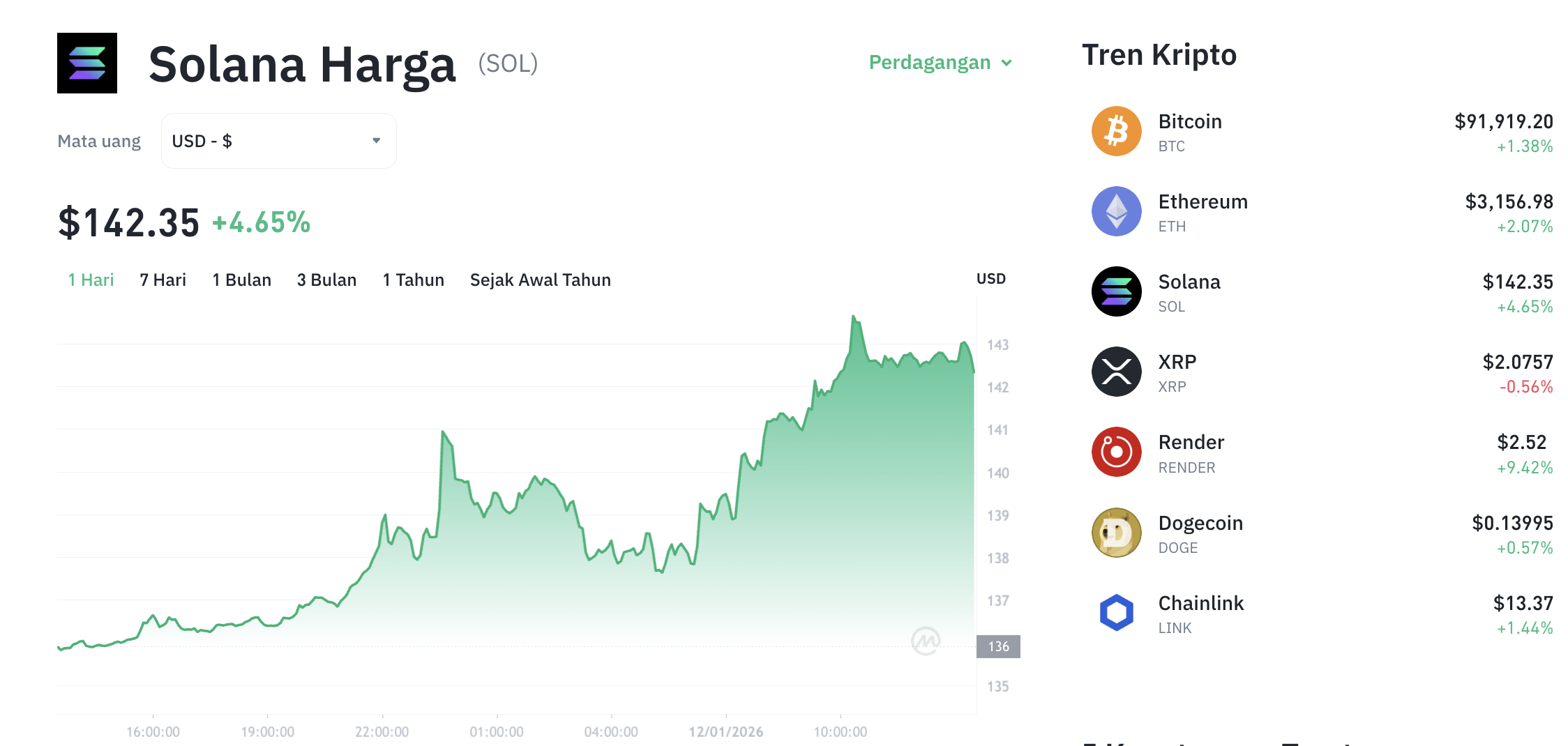This screenshot has height=746, width=1568.
Task: Click the Dogecoin icon
Action: (x=1116, y=532)
